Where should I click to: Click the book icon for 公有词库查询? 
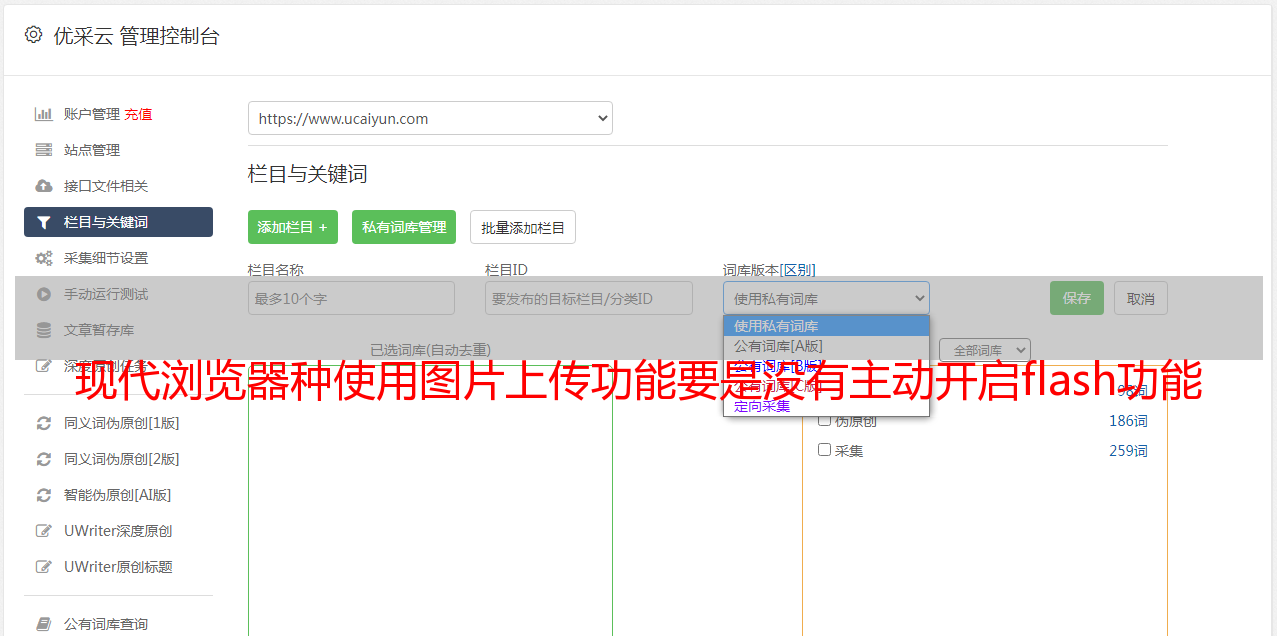44,624
